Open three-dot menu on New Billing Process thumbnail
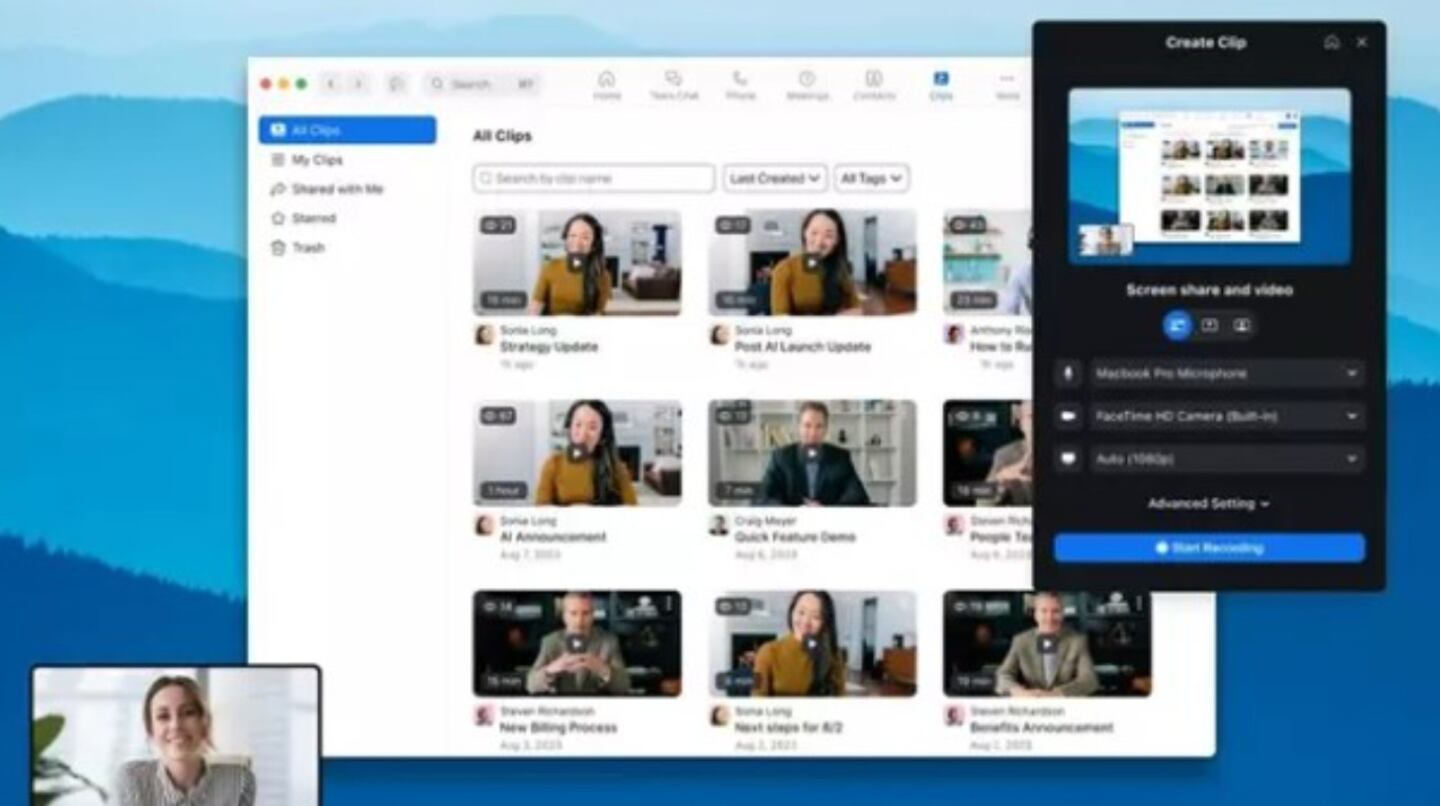This screenshot has width=1440, height=806. tap(669, 604)
